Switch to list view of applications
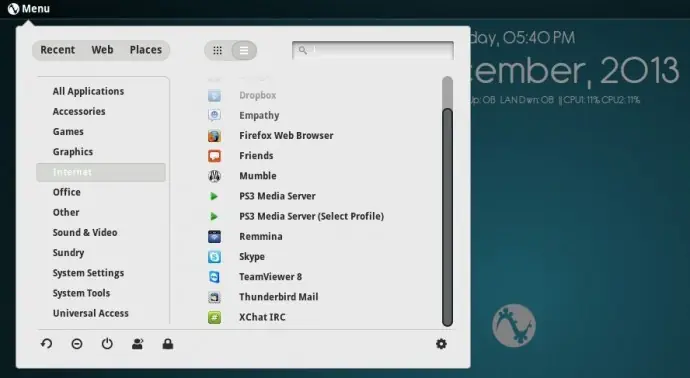 [x=243, y=50]
